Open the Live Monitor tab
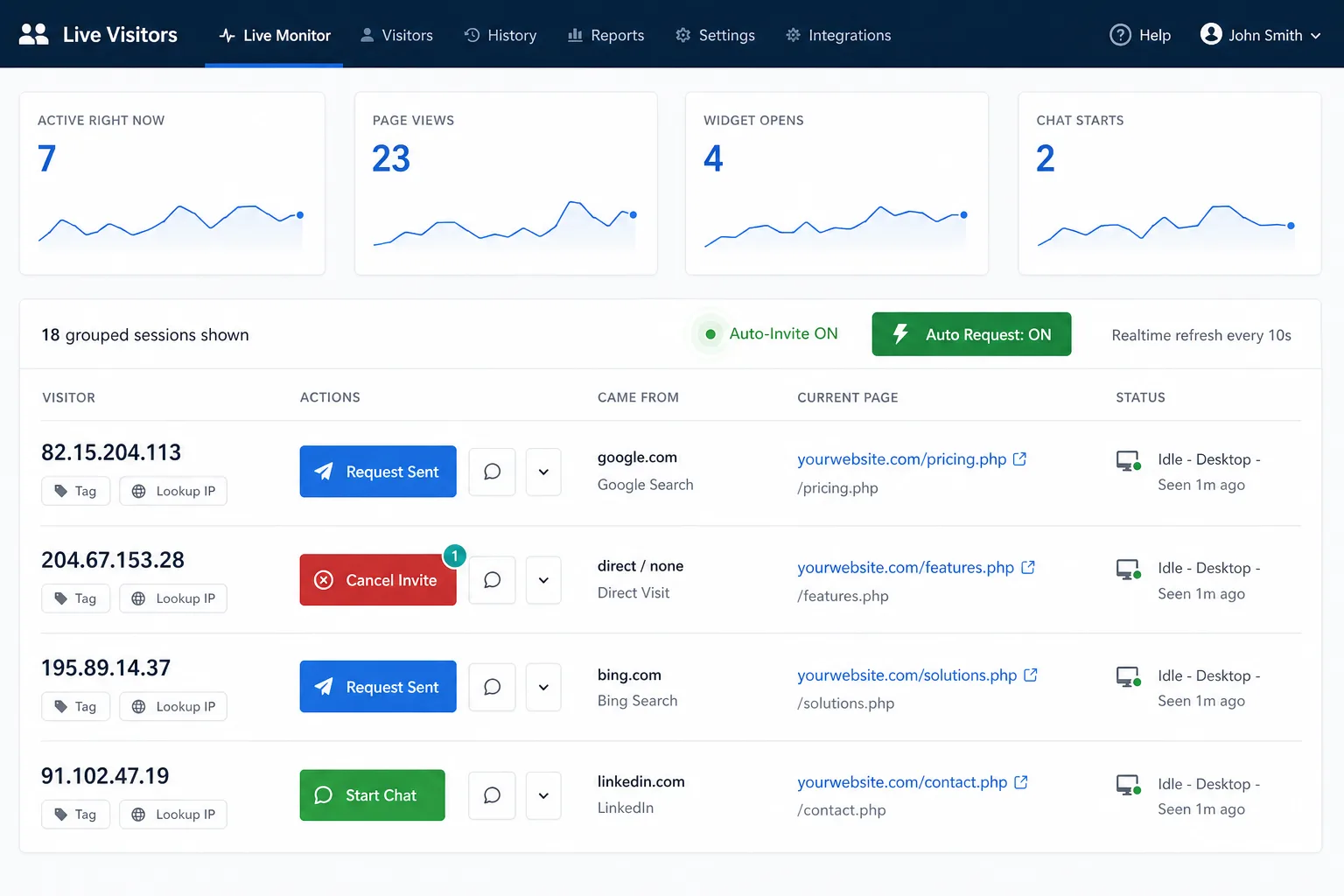This screenshot has width=1344, height=896. (274, 35)
